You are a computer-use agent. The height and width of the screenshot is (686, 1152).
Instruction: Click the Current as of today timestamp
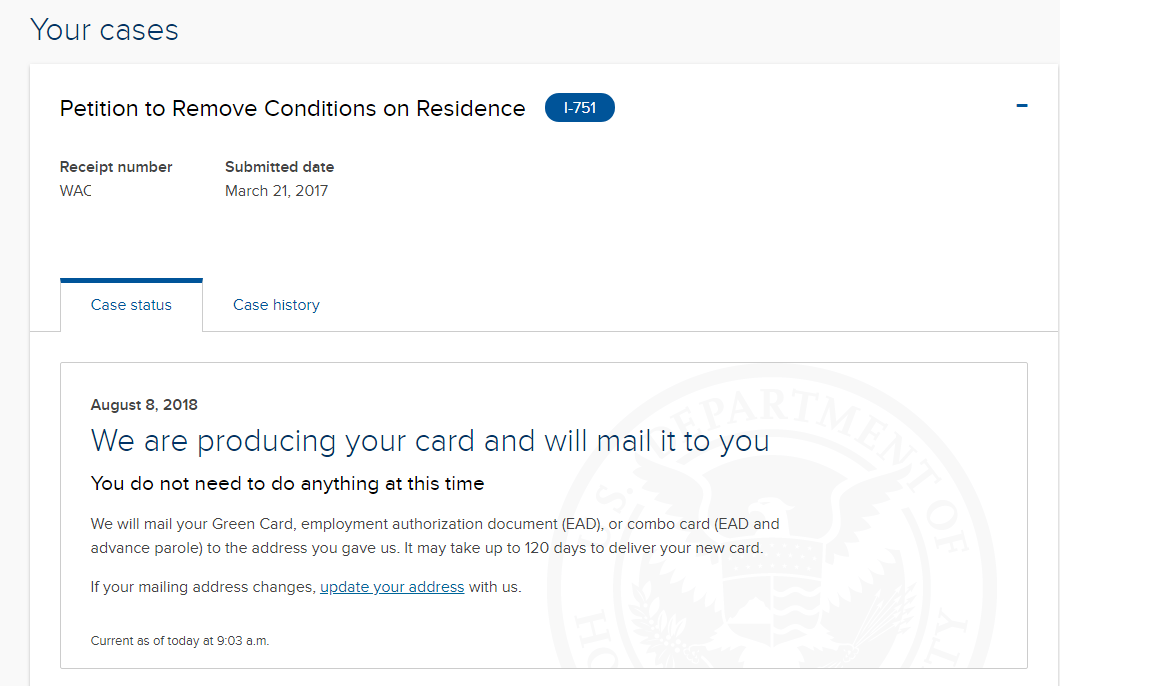(x=180, y=640)
